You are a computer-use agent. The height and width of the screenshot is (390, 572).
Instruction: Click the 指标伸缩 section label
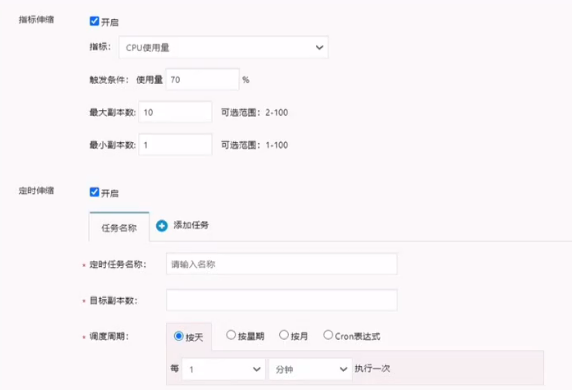(36, 20)
